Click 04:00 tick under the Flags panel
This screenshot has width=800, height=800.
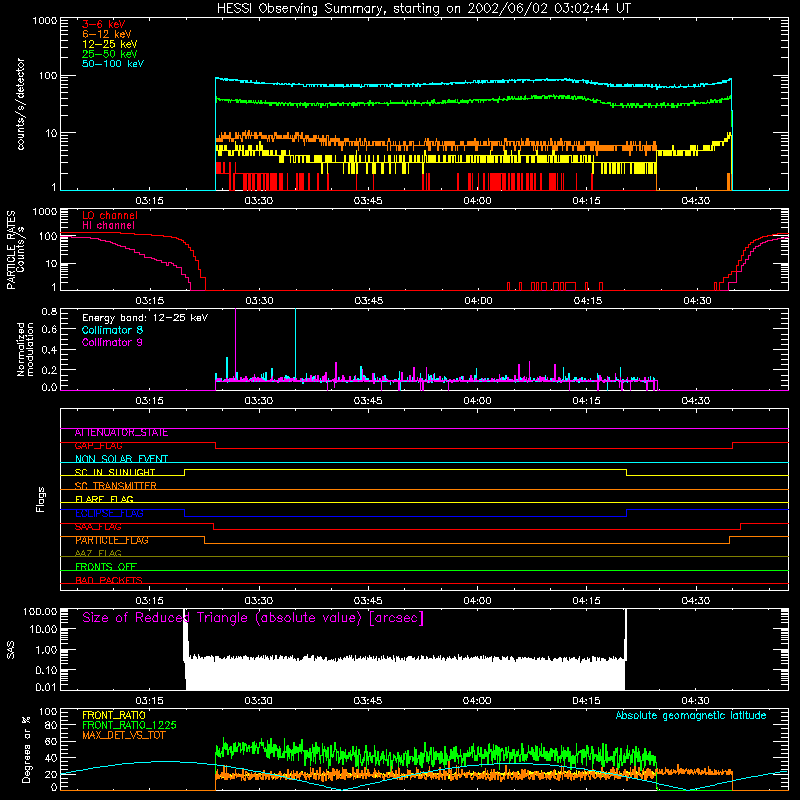pos(477,601)
